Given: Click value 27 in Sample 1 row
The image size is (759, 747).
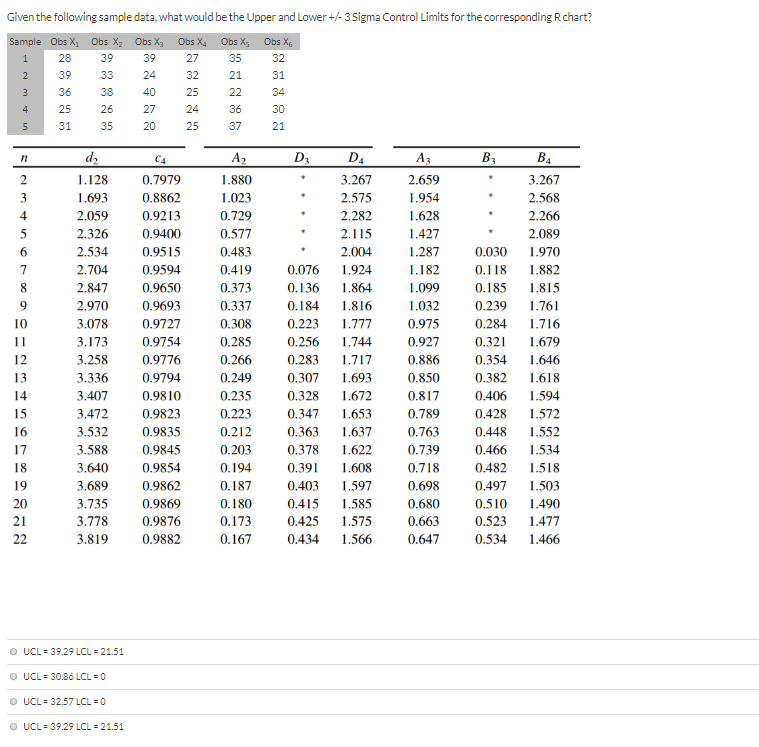Looking at the screenshot, I should [192, 58].
